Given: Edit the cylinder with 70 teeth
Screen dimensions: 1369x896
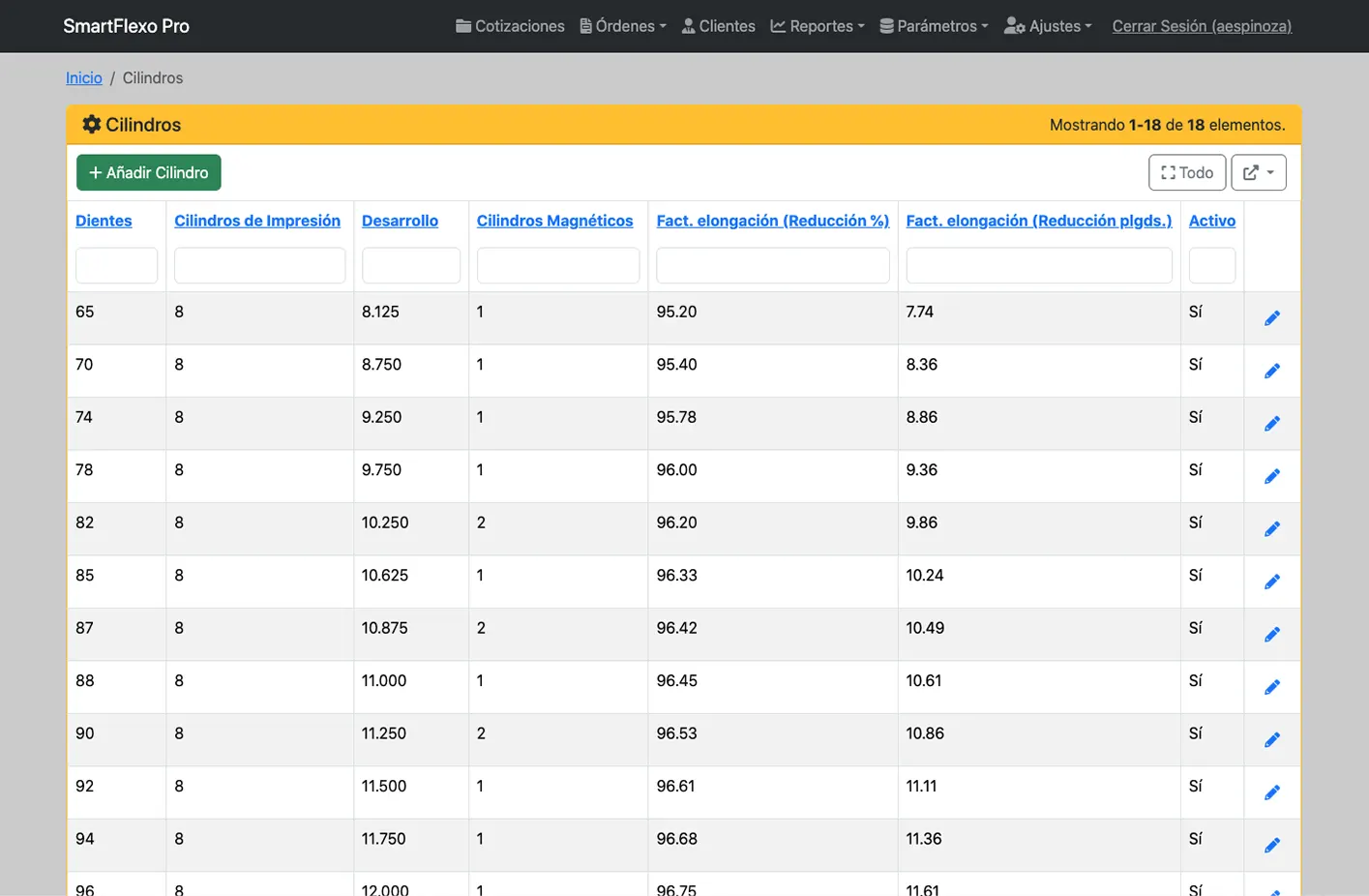Looking at the screenshot, I should point(1271,372).
